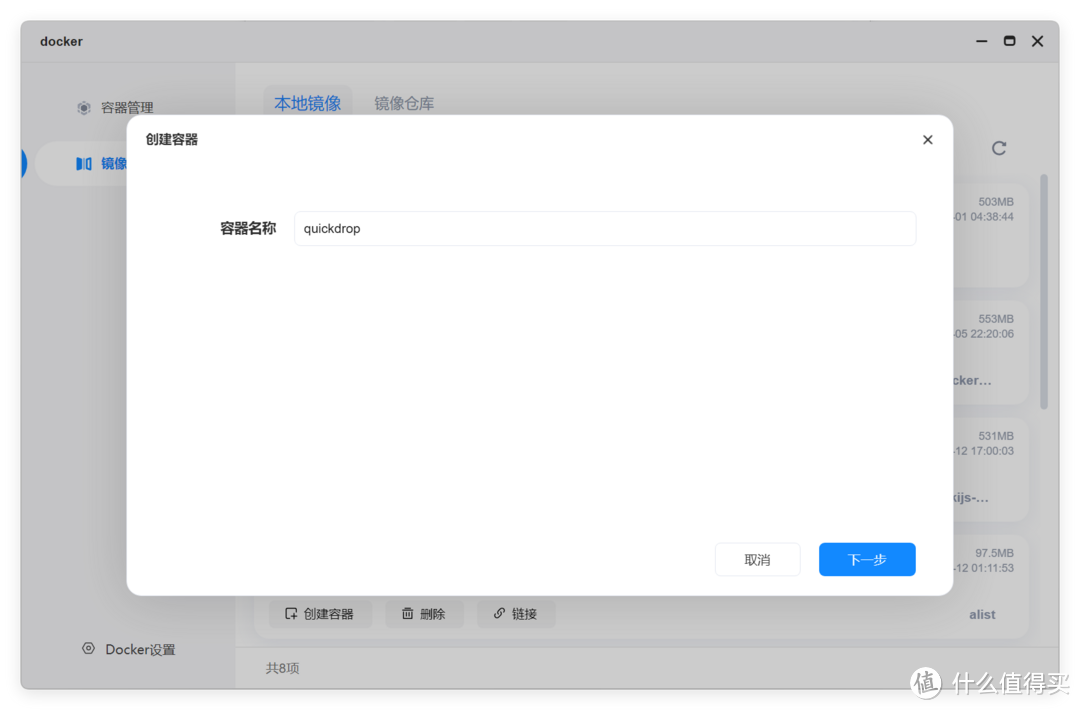Switch to the 镜像仓库 tab
Viewport: 1080px width, 710px height.
pos(404,103)
